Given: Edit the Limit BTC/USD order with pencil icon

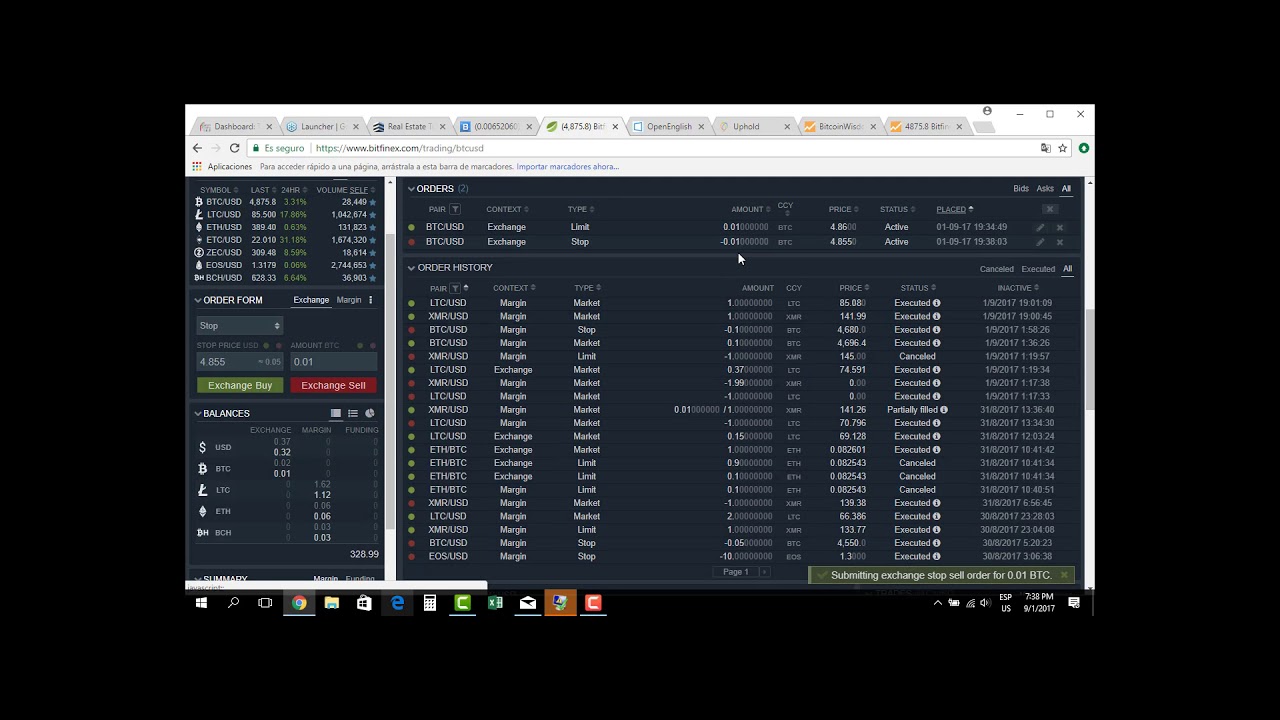Looking at the screenshot, I should (x=1040, y=227).
